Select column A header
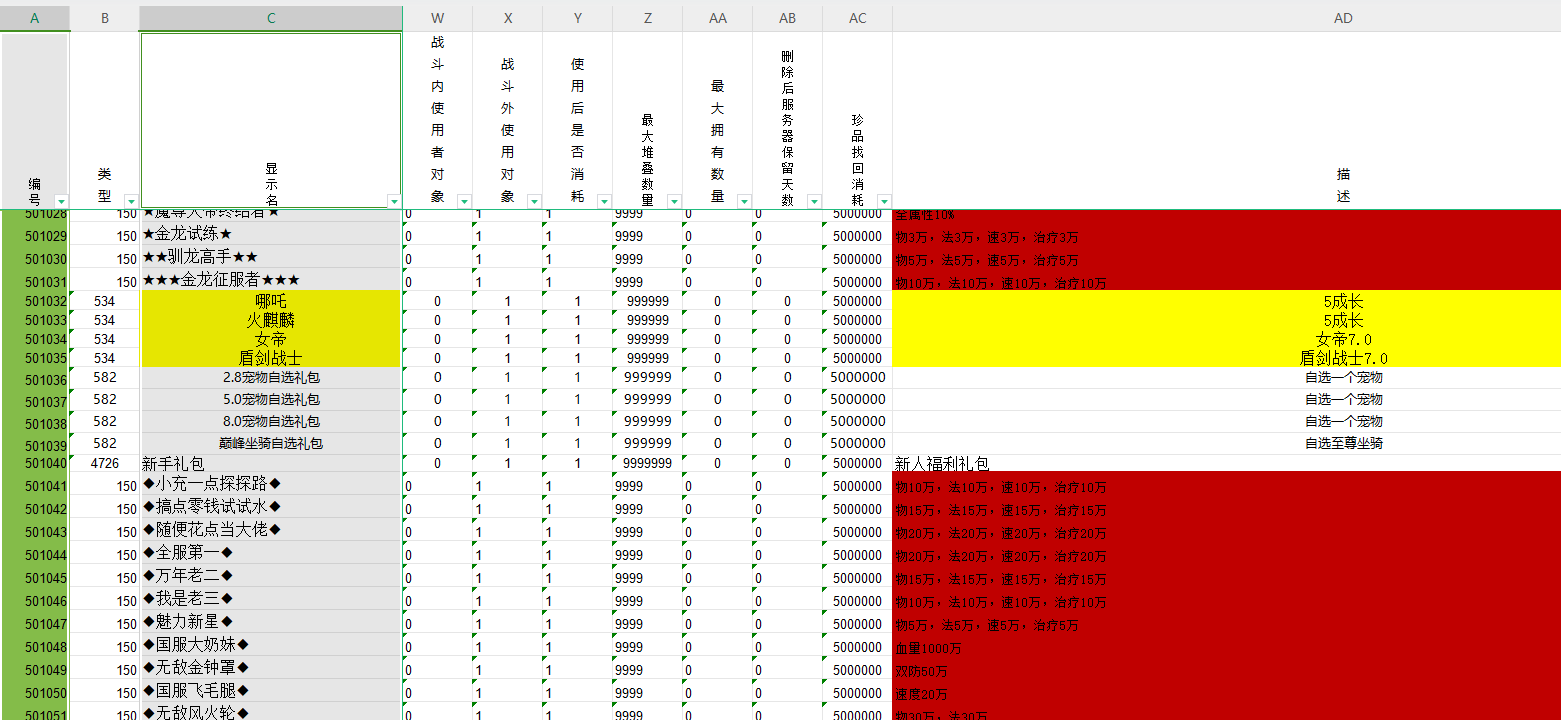1561x720 pixels. coord(35,18)
